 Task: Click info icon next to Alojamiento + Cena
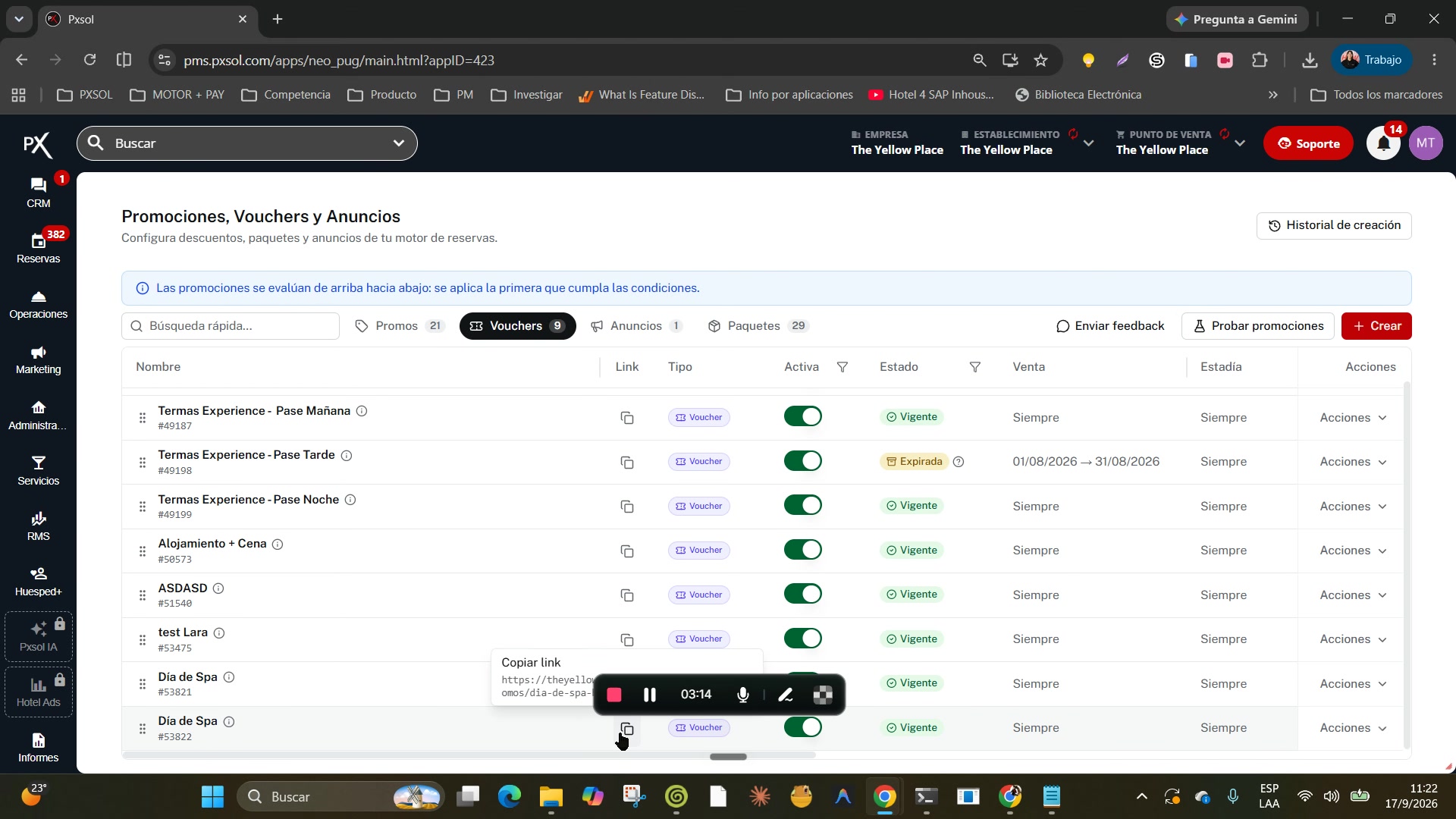[x=278, y=544]
